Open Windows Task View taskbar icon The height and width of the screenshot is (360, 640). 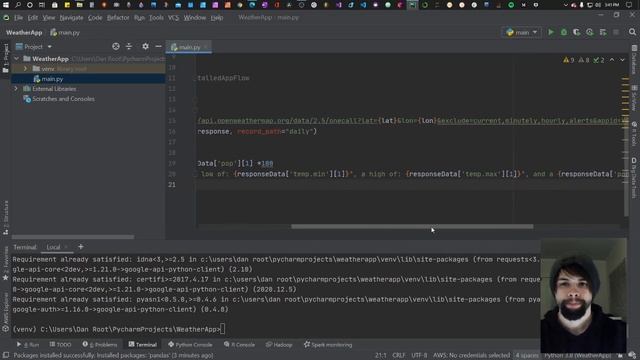coord(42,5)
